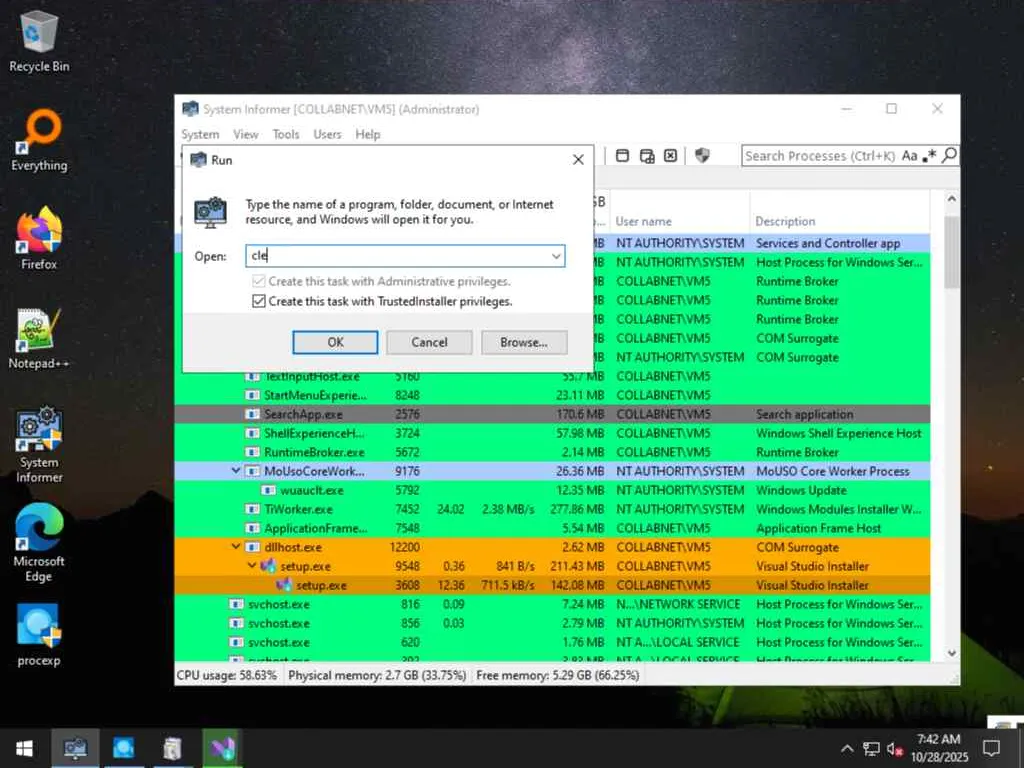
Task: Click the shield icon in System Informer toolbar
Action: tap(702, 155)
